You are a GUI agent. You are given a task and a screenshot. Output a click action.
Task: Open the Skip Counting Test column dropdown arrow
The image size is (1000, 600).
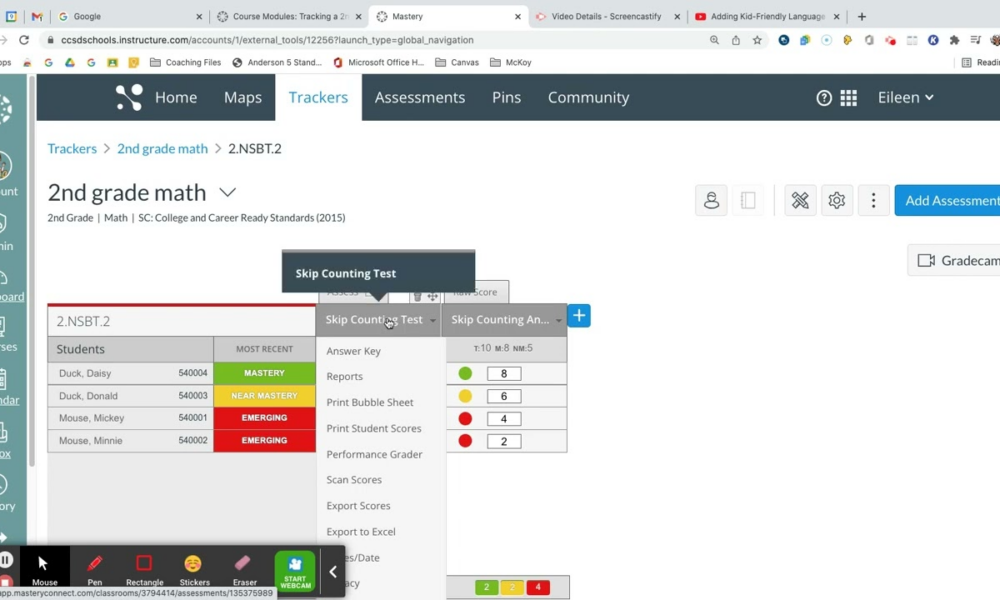pyautogui.click(x=433, y=320)
